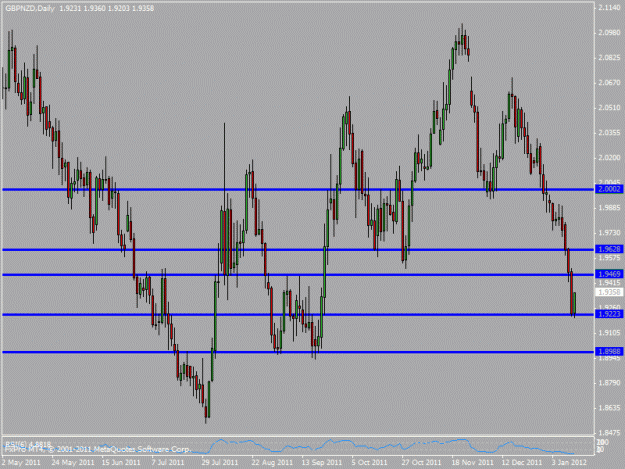The image size is (625, 469).
Task: Click the 1.9730 price axis value
Action: (x=609, y=233)
